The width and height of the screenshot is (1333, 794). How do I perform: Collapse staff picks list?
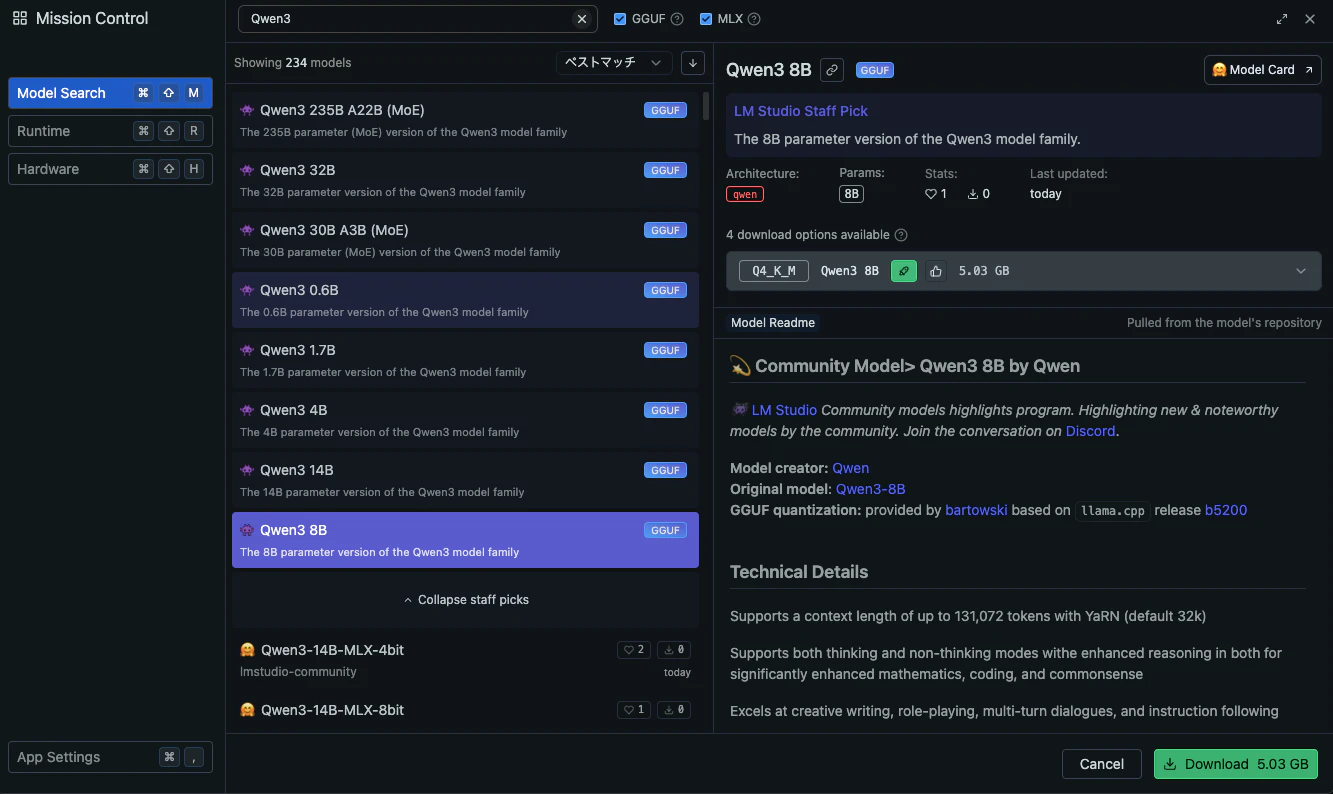click(466, 600)
